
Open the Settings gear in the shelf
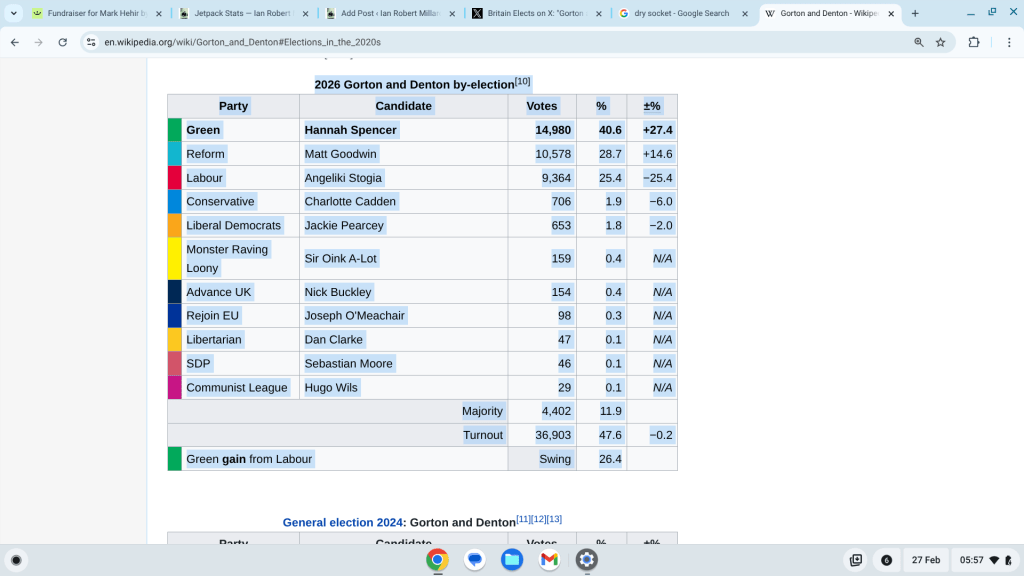click(587, 560)
